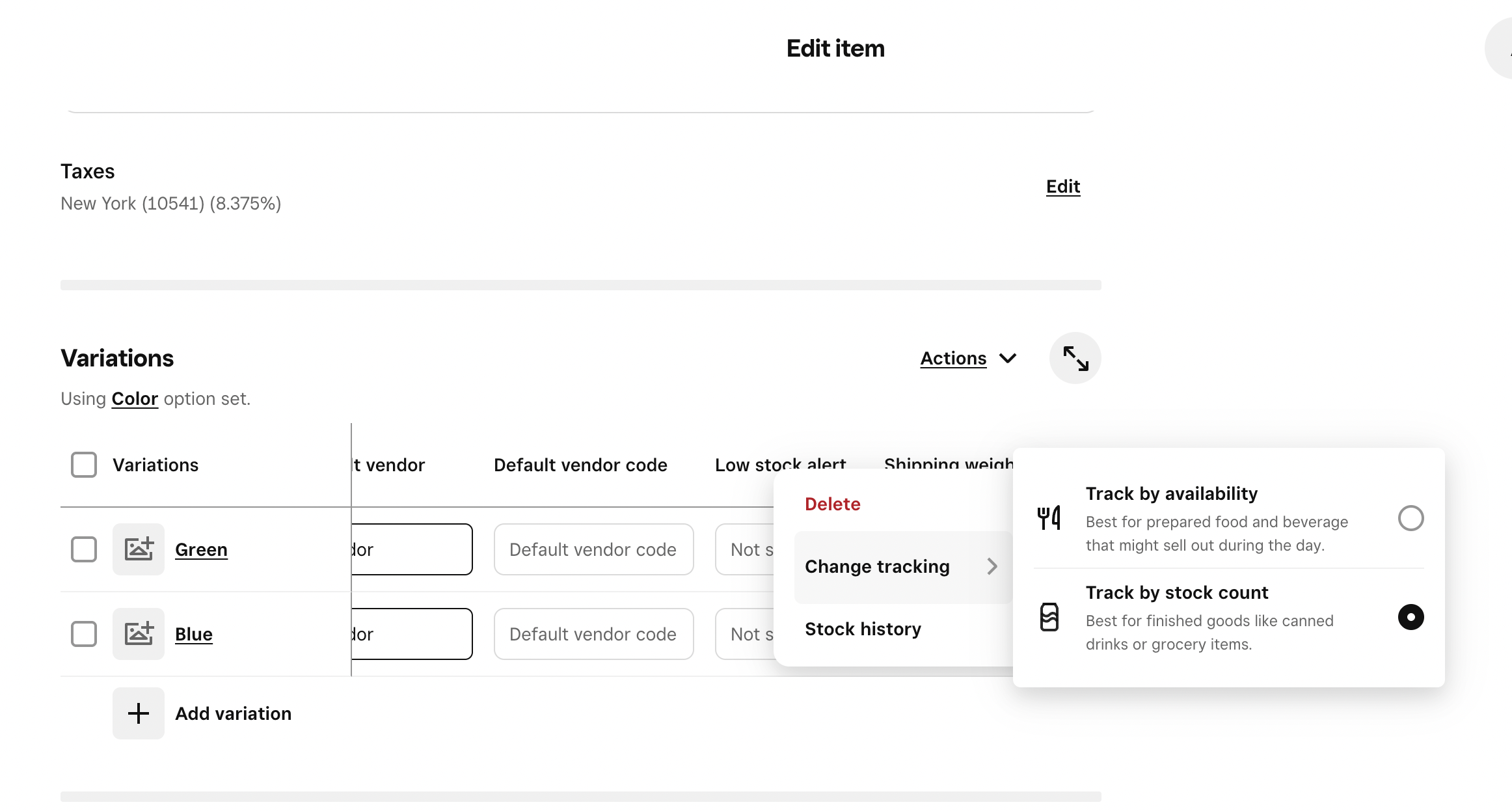Click the plus icon for Add variation
Viewport: 1512px width, 811px height.
pyautogui.click(x=139, y=713)
